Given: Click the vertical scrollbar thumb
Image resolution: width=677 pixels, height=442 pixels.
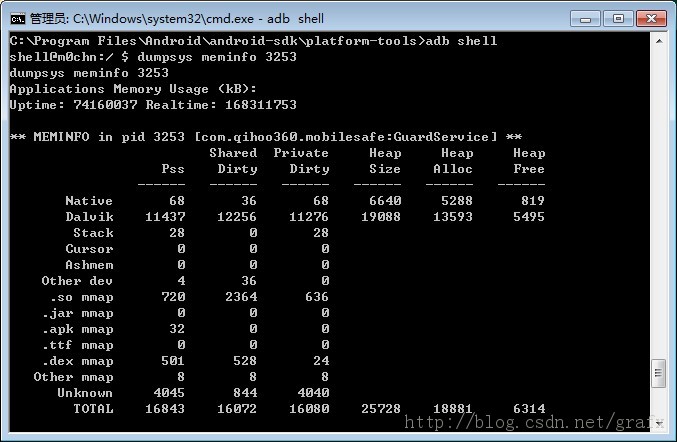Looking at the screenshot, I should click(658, 373).
